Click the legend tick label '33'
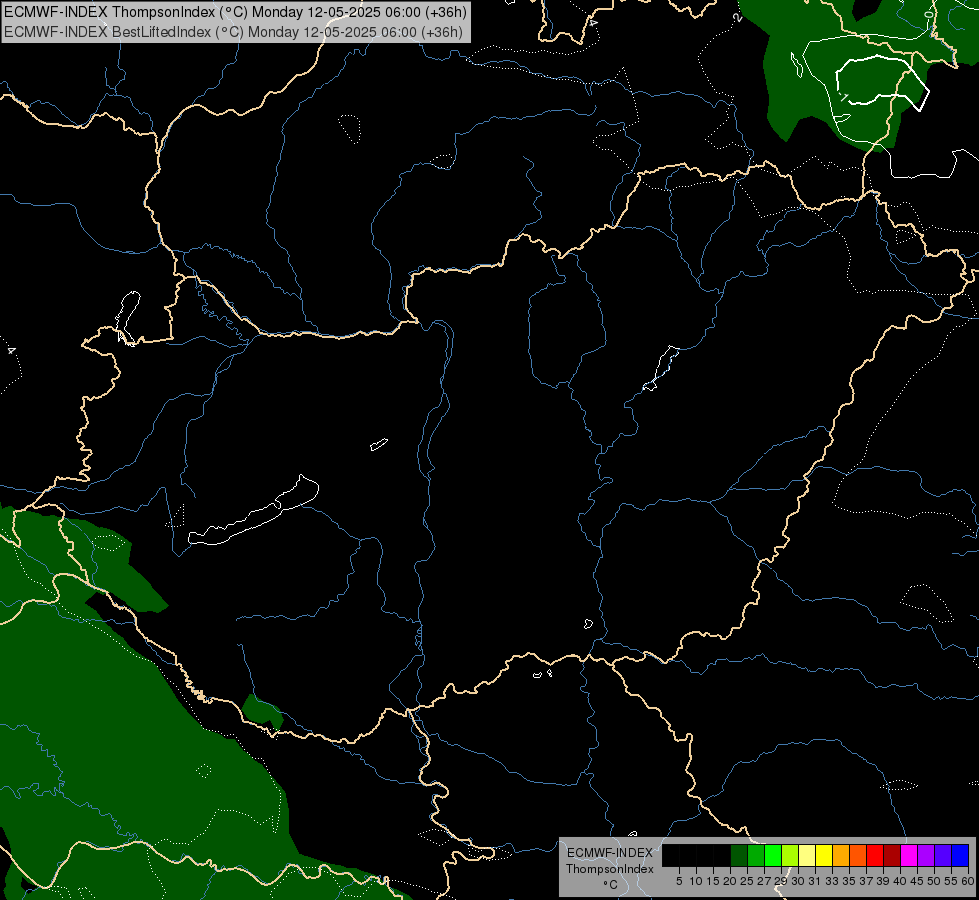The image size is (979, 900). pos(832,881)
